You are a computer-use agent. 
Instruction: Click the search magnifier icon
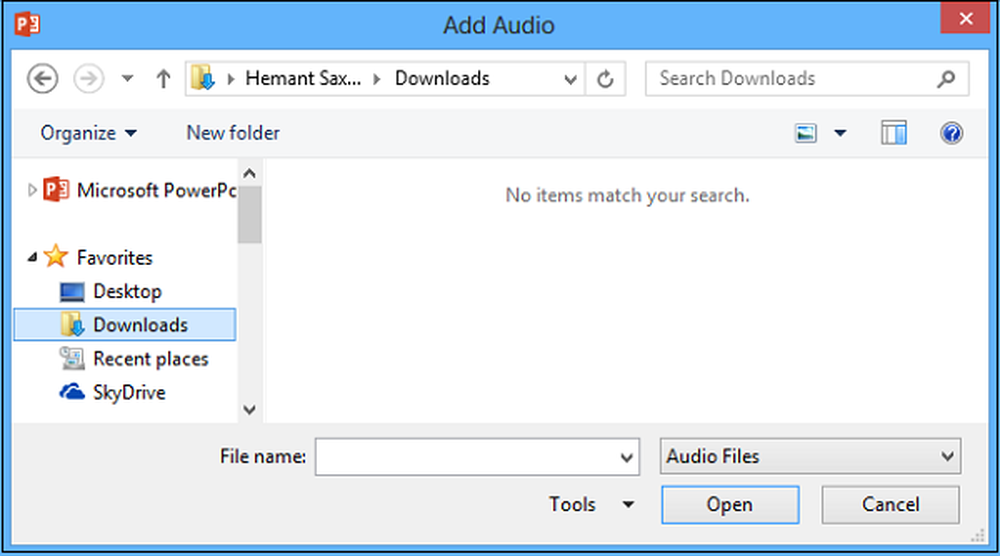946,79
